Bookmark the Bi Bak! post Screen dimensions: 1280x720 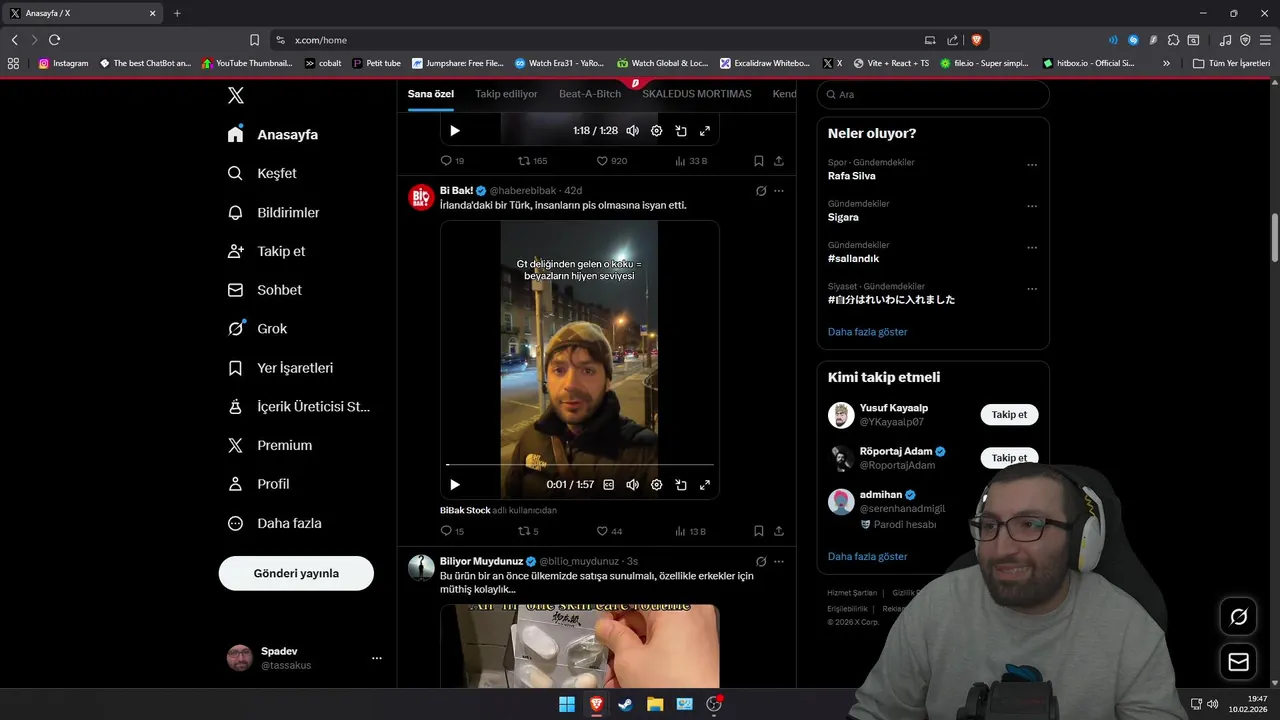[759, 531]
